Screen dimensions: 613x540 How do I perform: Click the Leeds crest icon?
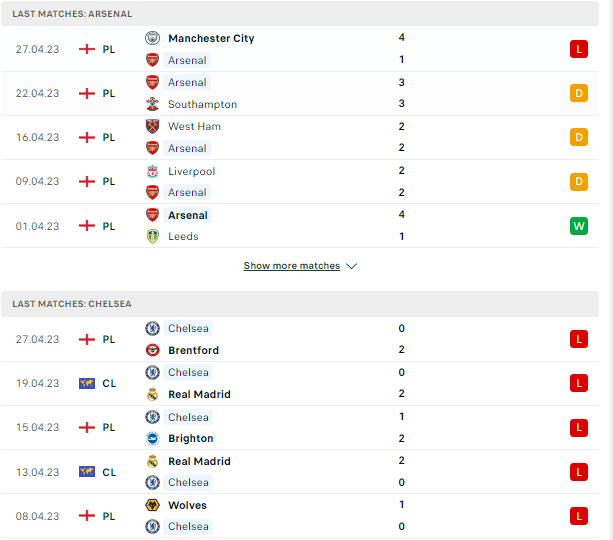tap(152, 236)
